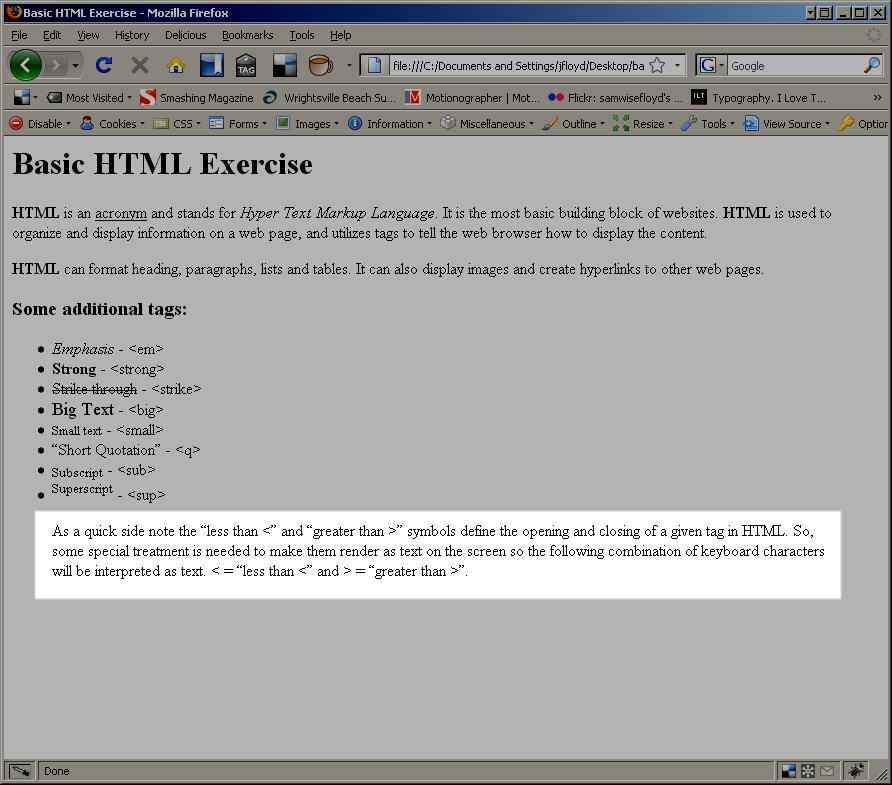This screenshot has height=785, width=892.
Task: Click the bug icon in status bar
Action: pyautogui.click(x=856, y=770)
